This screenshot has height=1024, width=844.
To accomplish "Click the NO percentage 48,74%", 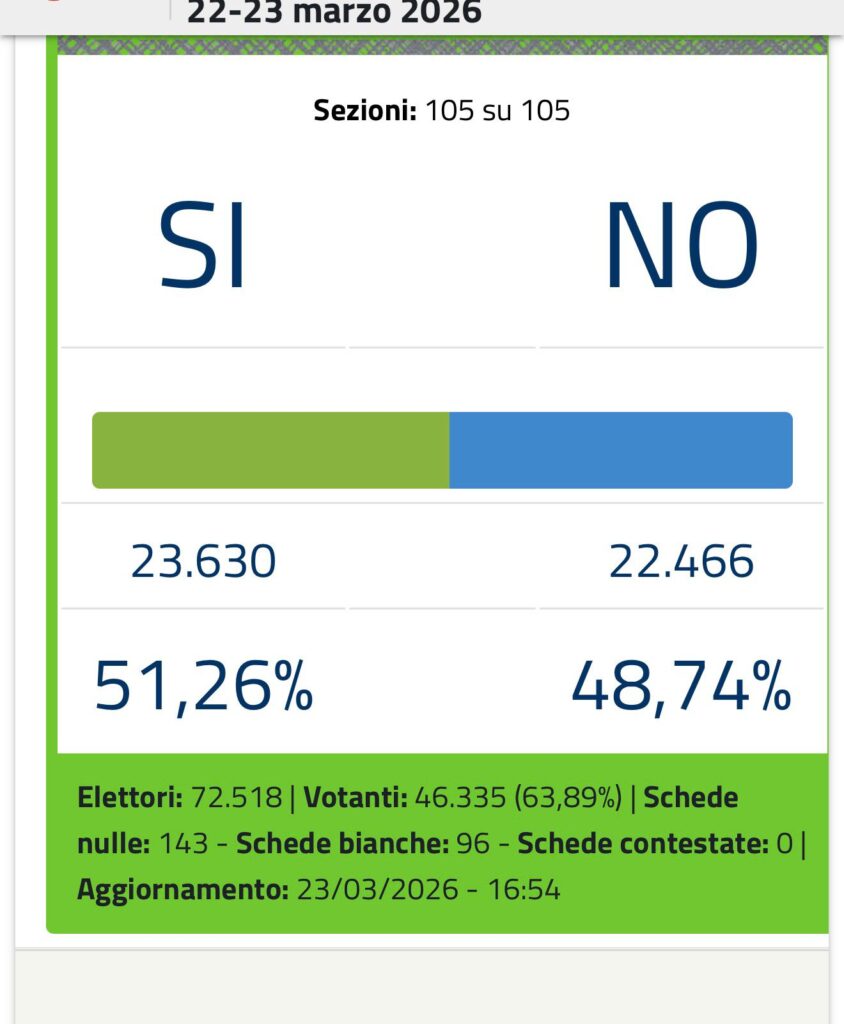I will click(681, 686).
